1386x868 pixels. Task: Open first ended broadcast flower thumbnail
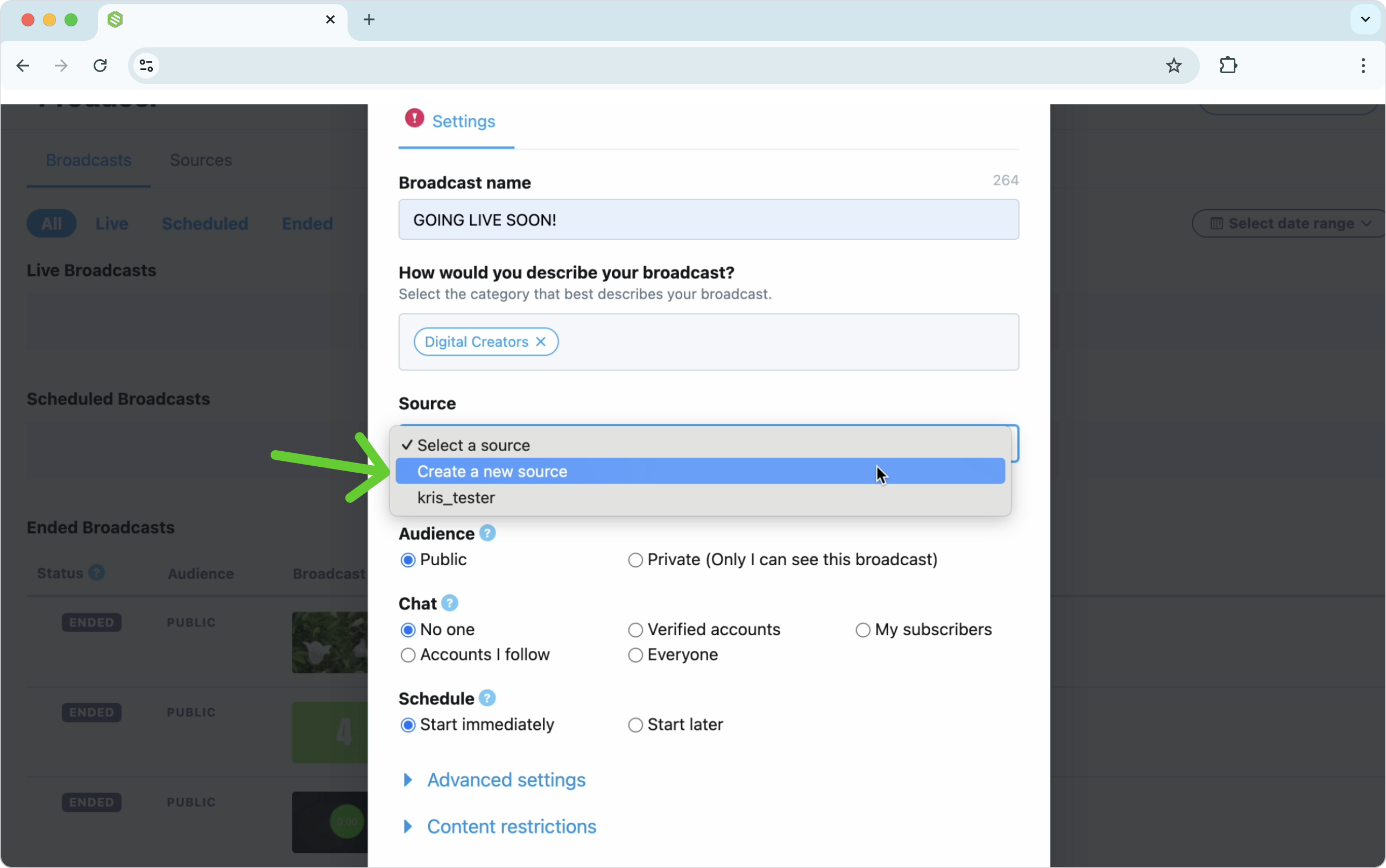point(330,642)
